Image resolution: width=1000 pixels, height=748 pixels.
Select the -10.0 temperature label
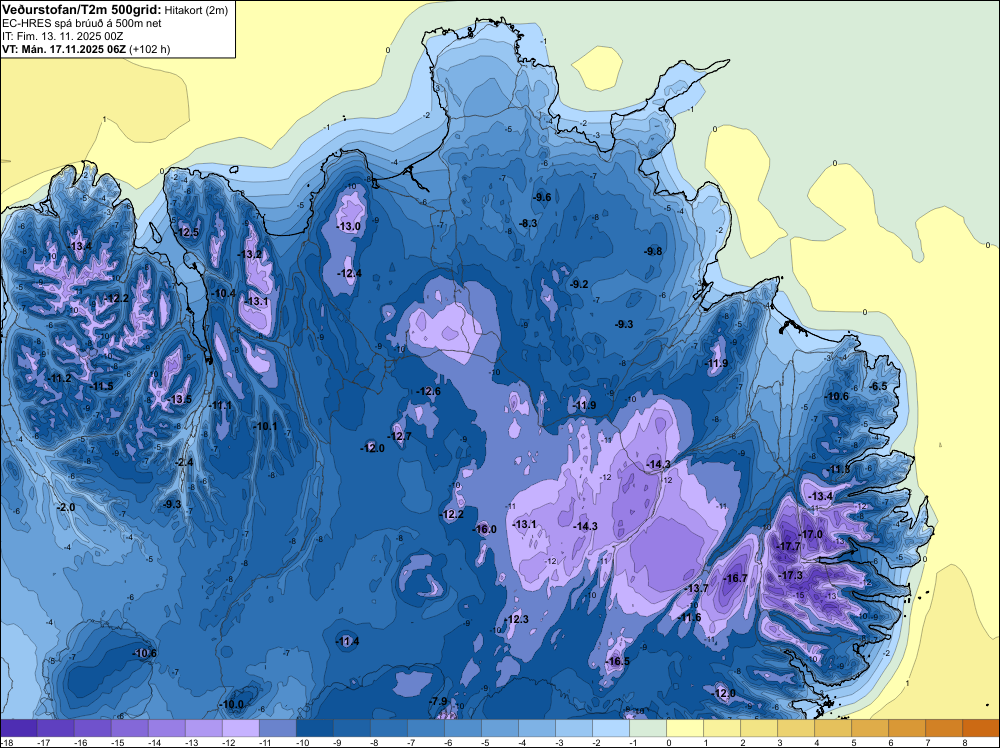coord(232,705)
